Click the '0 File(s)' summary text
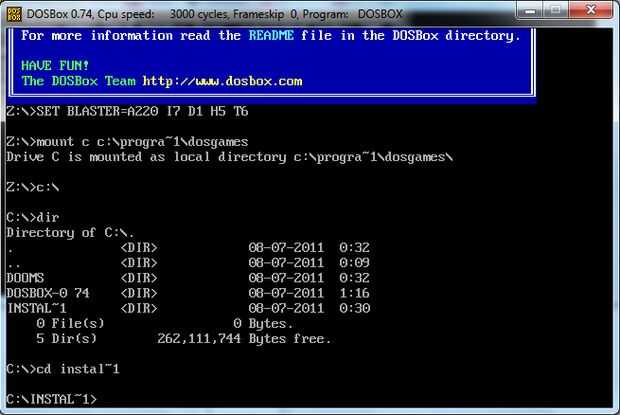The height and width of the screenshot is (415, 620). (x=70, y=324)
